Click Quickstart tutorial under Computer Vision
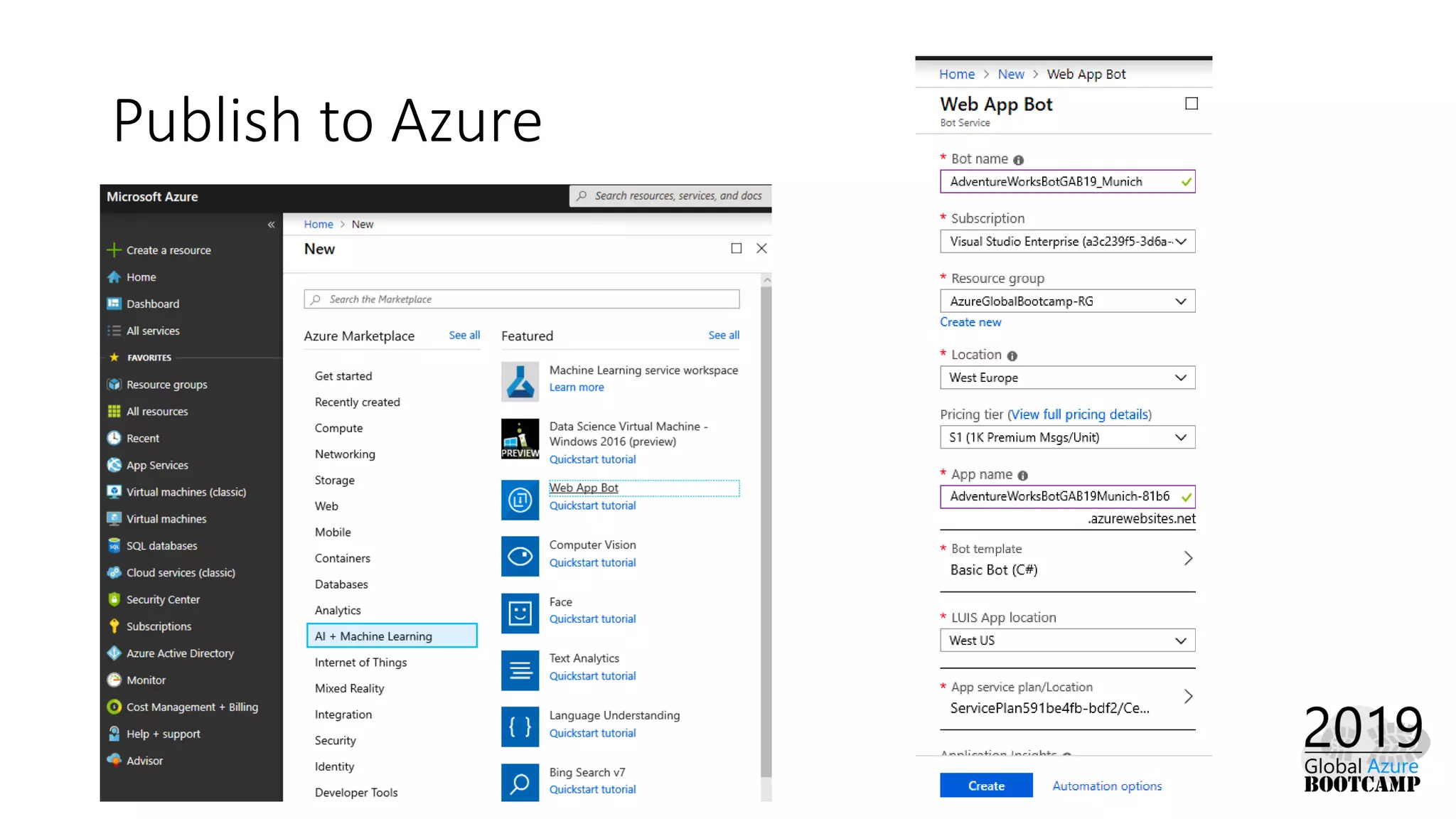1456x819 pixels. tap(592, 562)
